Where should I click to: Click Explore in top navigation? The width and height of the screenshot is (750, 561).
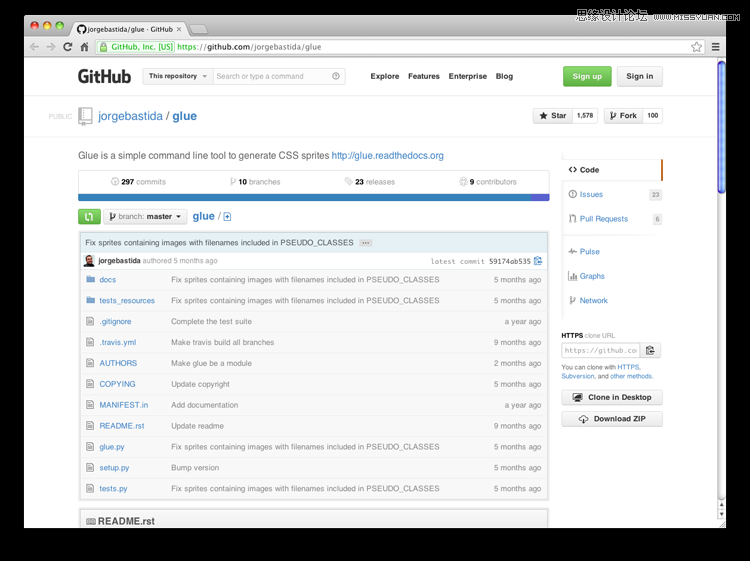click(385, 76)
